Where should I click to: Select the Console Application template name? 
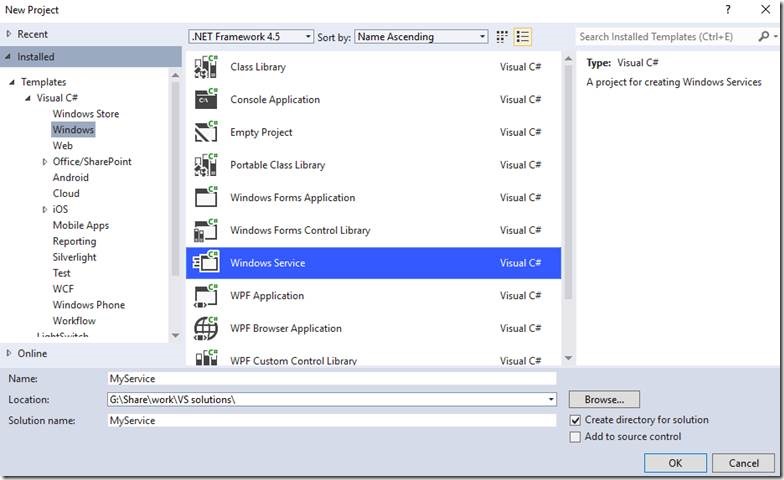pyautogui.click(x=275, y=100)
